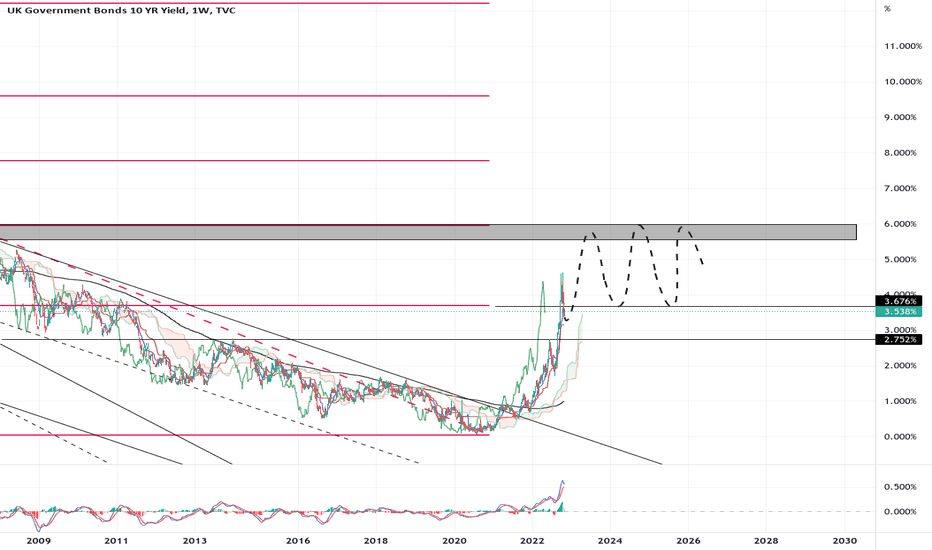The height and width of the screenshot is (550, 932).
Task: Click the 2024 time axis label
Action: (610, 540)
